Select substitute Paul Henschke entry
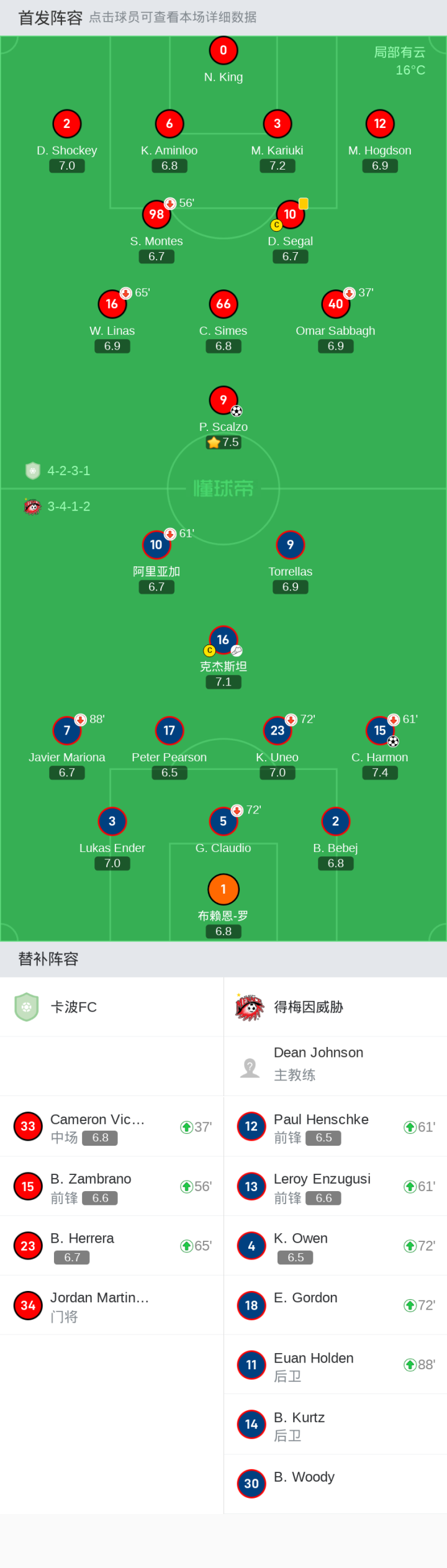 tap(335, 1126)
